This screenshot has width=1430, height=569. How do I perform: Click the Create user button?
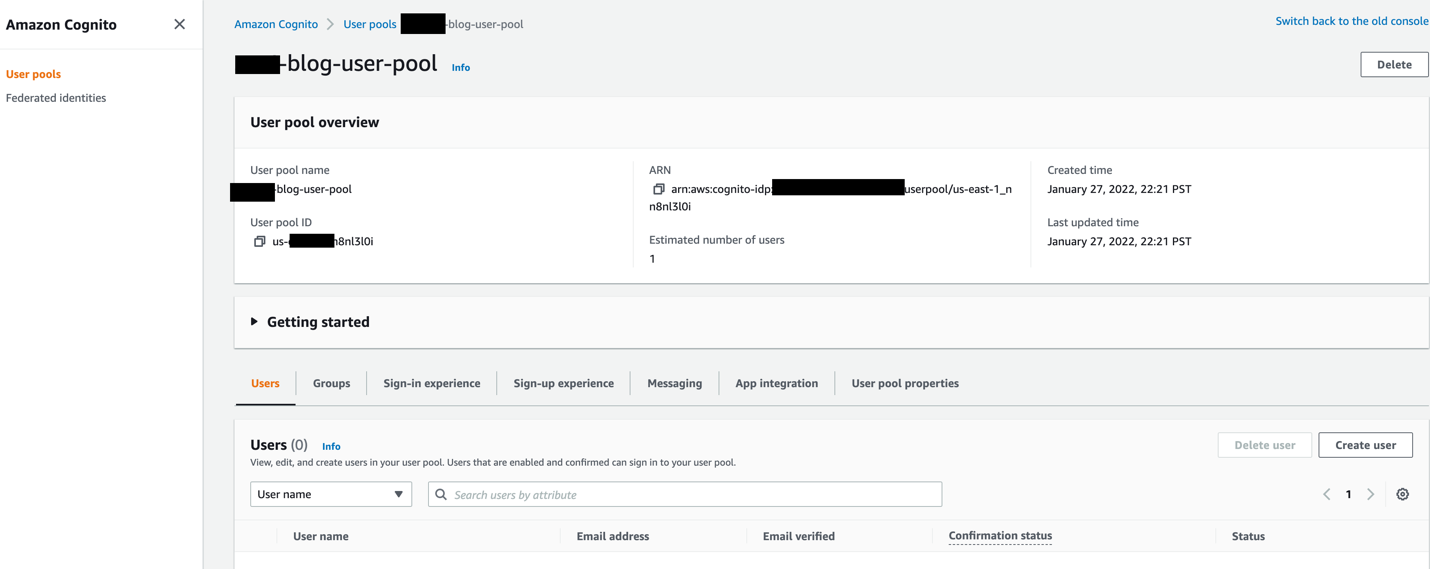pos(1365,445)
